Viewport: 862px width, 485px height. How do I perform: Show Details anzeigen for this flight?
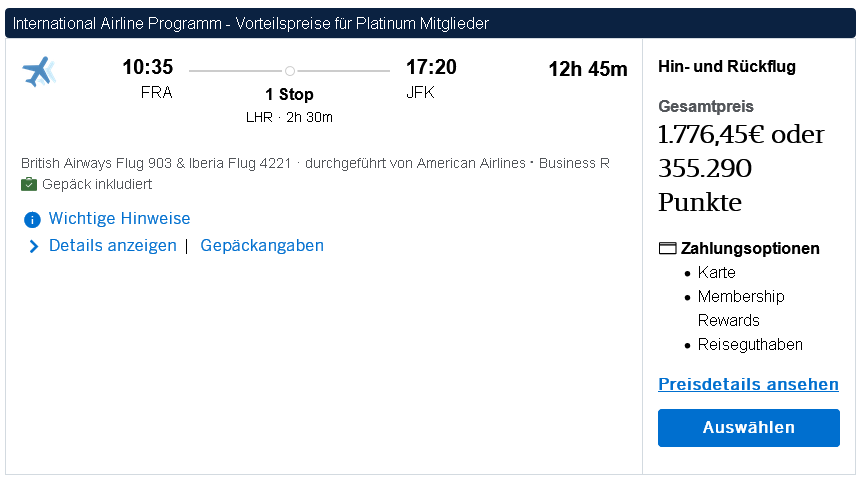pyautogui.click(x=112, y=246)
